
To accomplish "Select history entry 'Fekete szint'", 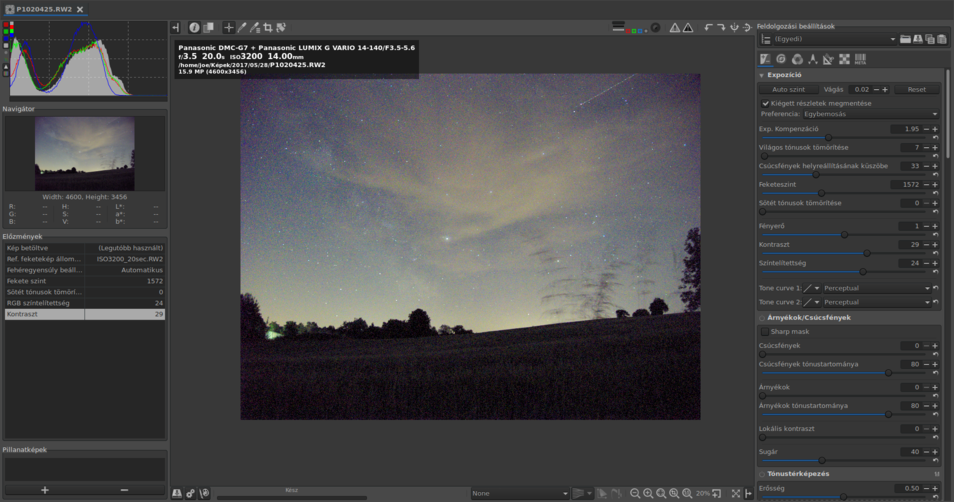I will click(85, 281).
